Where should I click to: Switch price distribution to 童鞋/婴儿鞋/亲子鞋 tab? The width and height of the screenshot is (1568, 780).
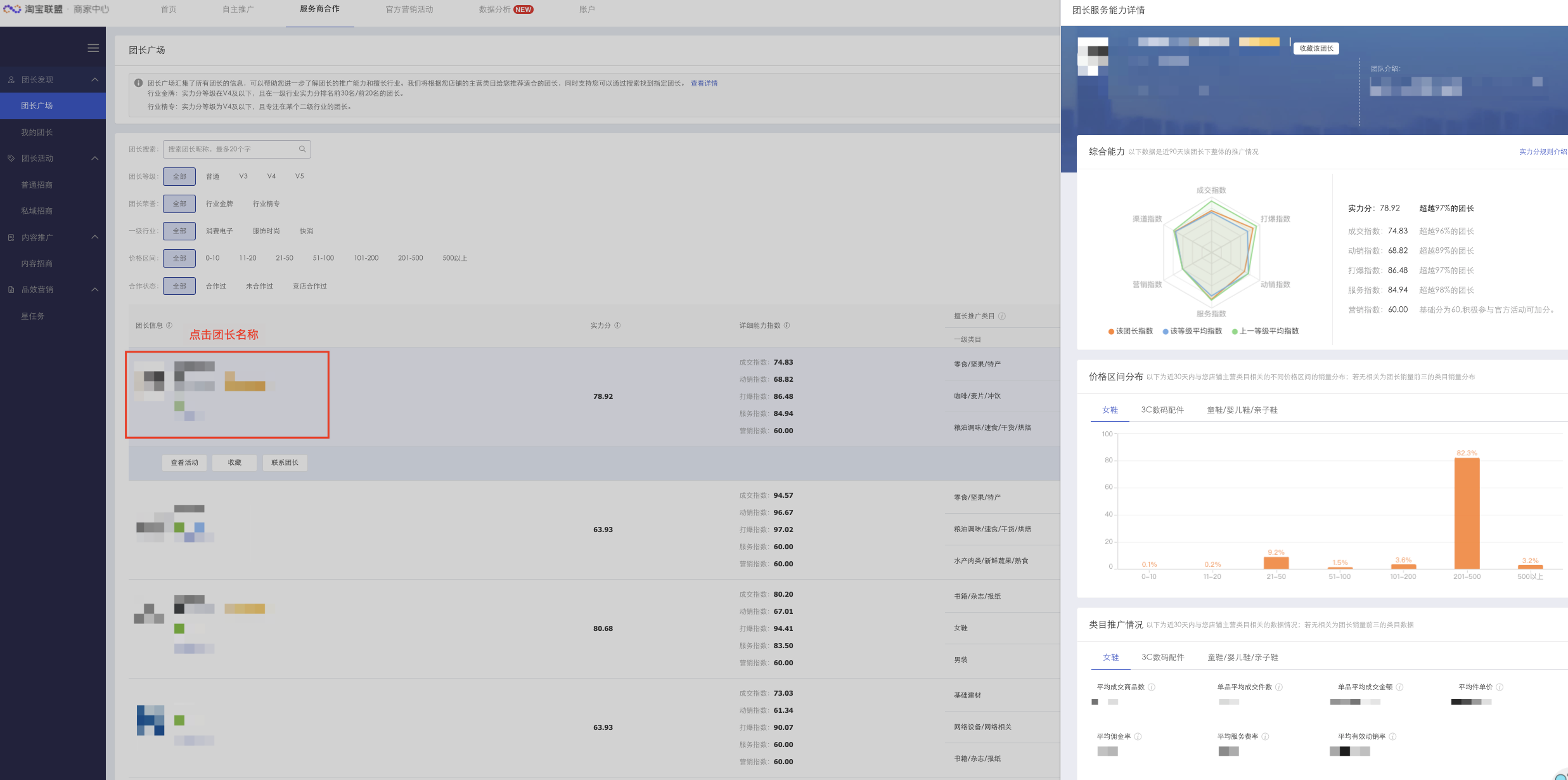(1242, 410)
